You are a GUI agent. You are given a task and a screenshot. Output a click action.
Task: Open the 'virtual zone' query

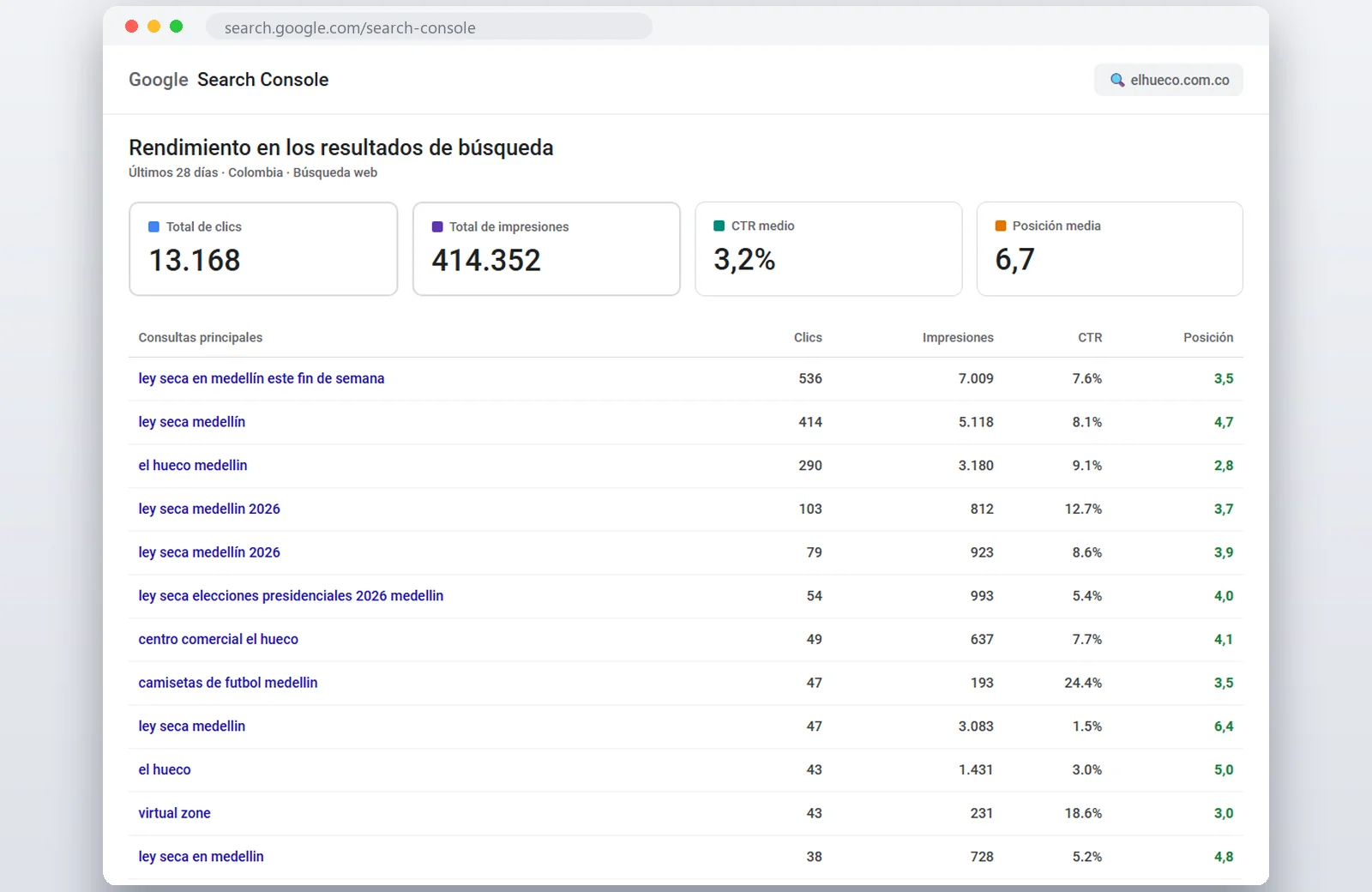point(174,813)
